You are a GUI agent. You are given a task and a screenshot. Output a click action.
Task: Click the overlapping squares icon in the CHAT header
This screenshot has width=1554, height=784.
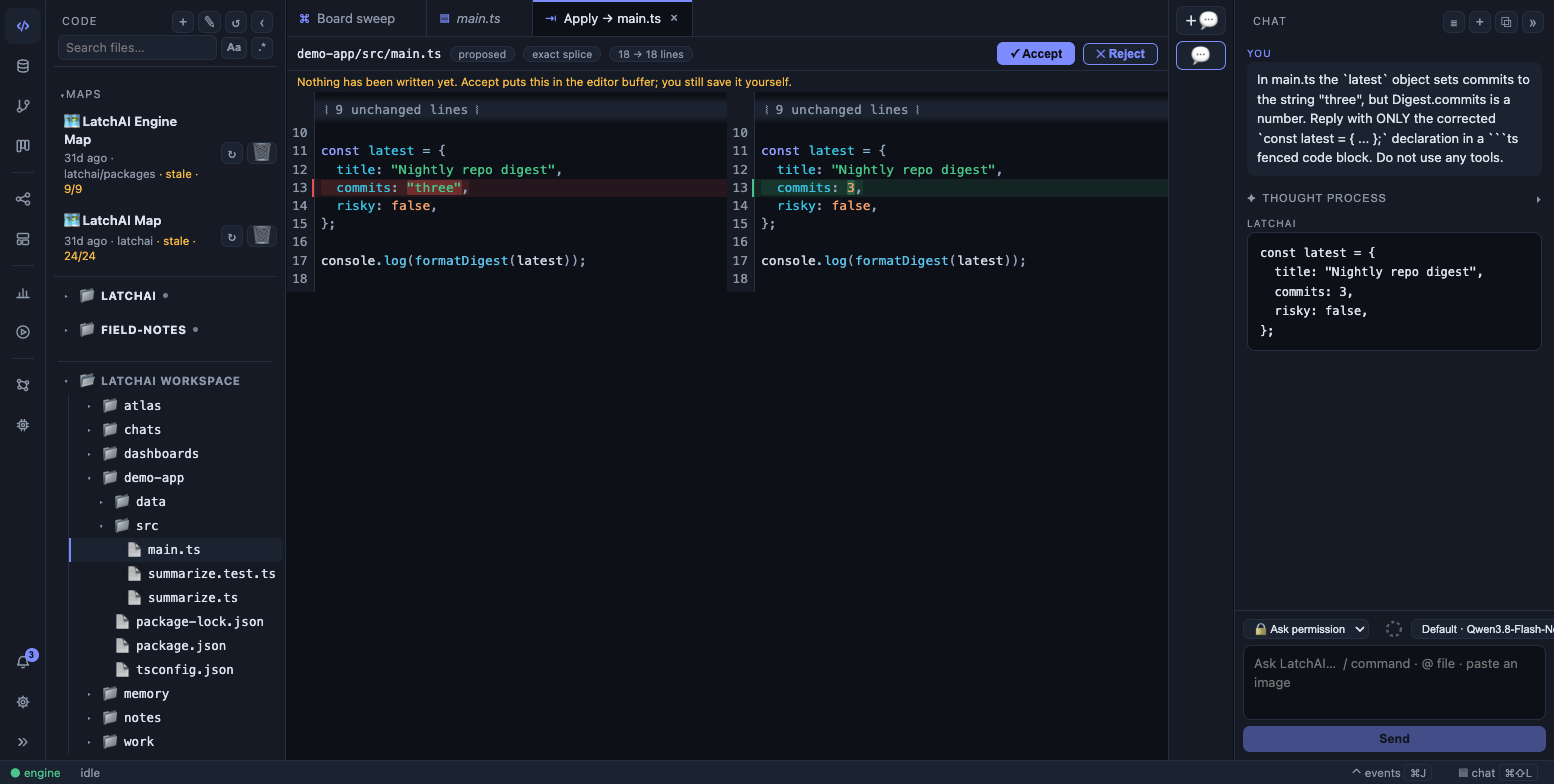click(1505, 22)
